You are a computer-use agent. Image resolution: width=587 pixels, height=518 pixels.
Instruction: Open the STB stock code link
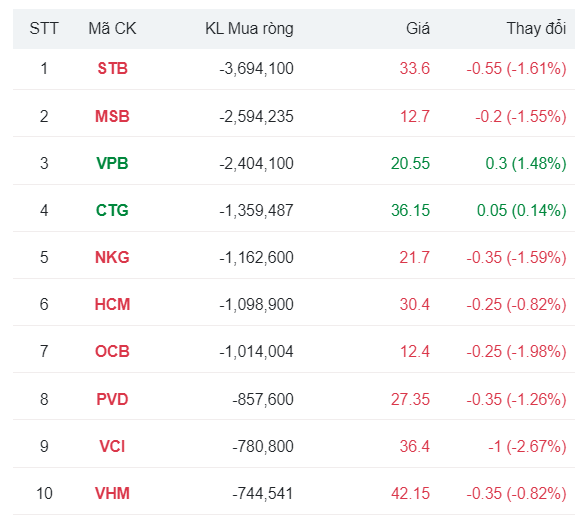[x=112, y=68]
